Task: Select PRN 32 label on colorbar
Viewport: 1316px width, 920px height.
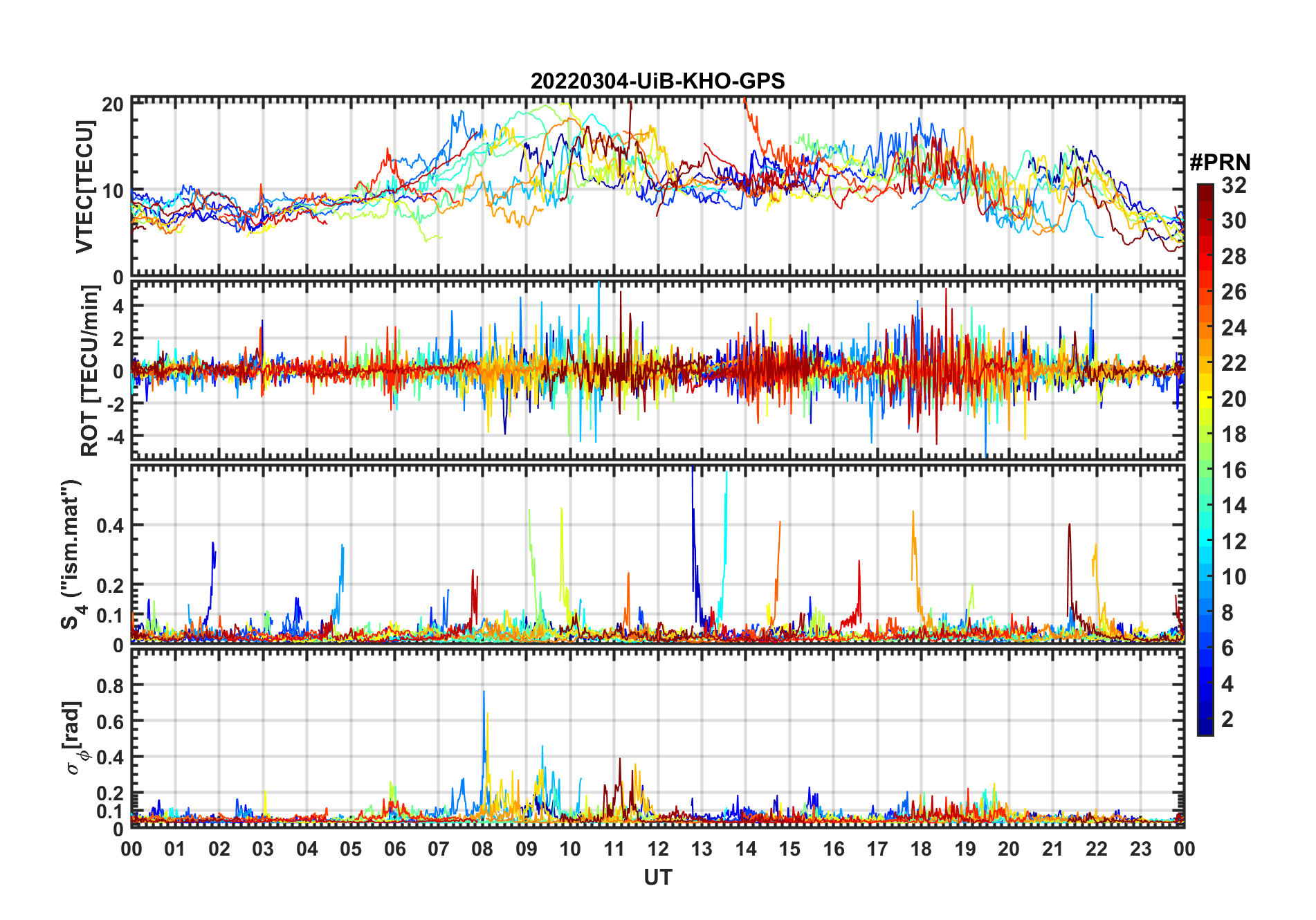Action: 1234,185
